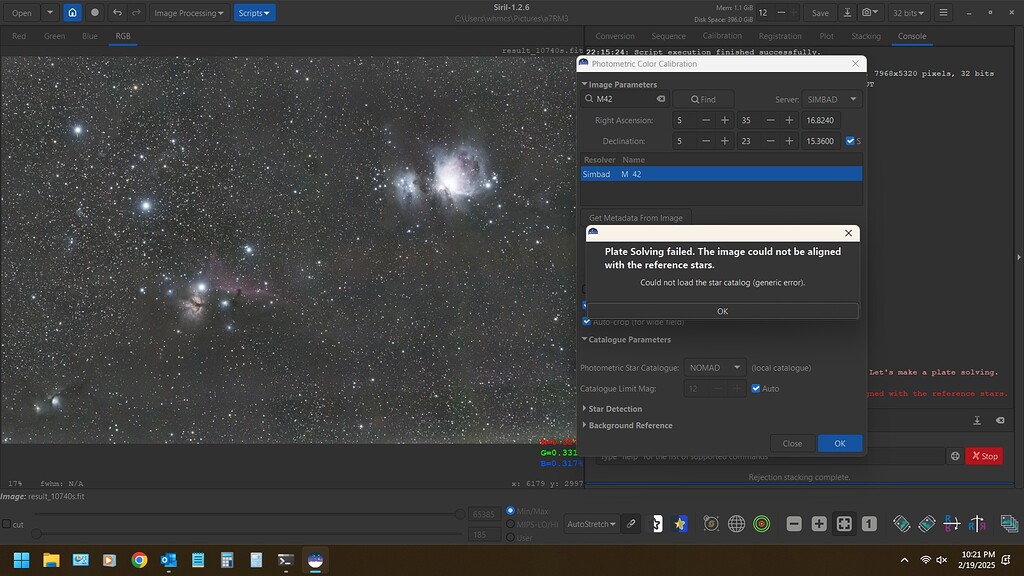Click the flip horizontally toolbar icon

(978, 523)
